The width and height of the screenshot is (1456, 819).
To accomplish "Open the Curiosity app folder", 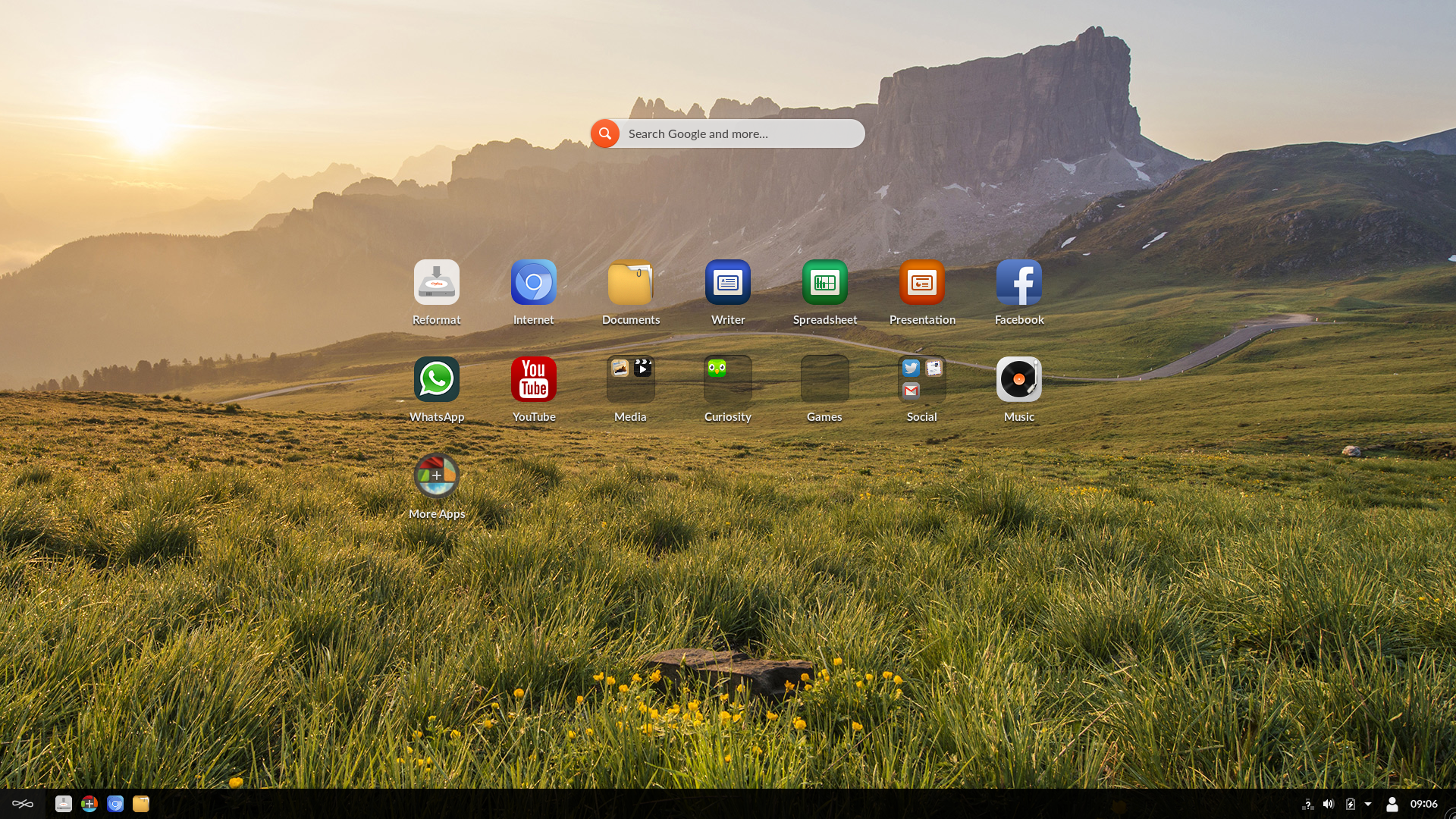I will [x=728, y=379].
